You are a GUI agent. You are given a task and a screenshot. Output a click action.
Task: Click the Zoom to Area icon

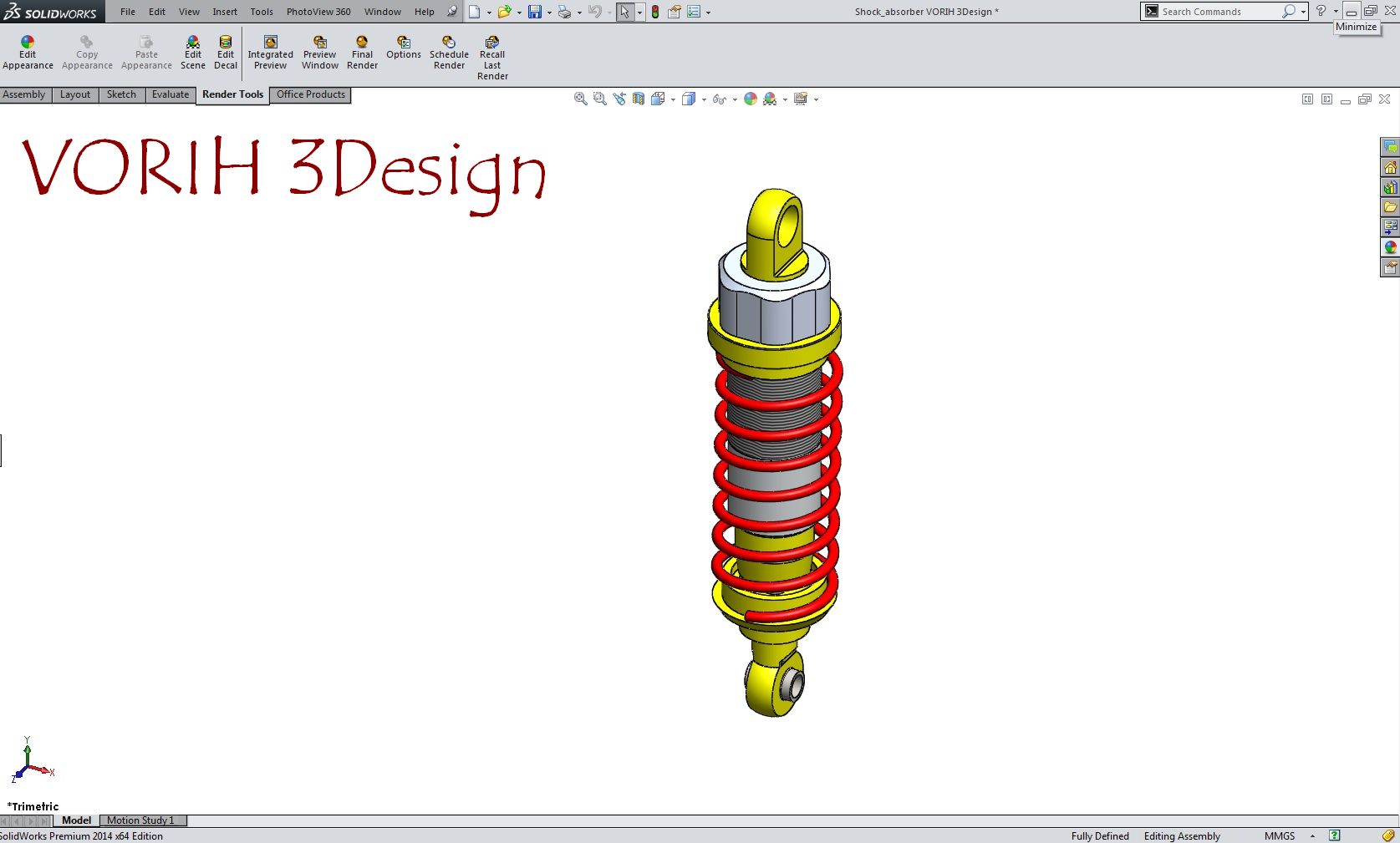point(599,99)
